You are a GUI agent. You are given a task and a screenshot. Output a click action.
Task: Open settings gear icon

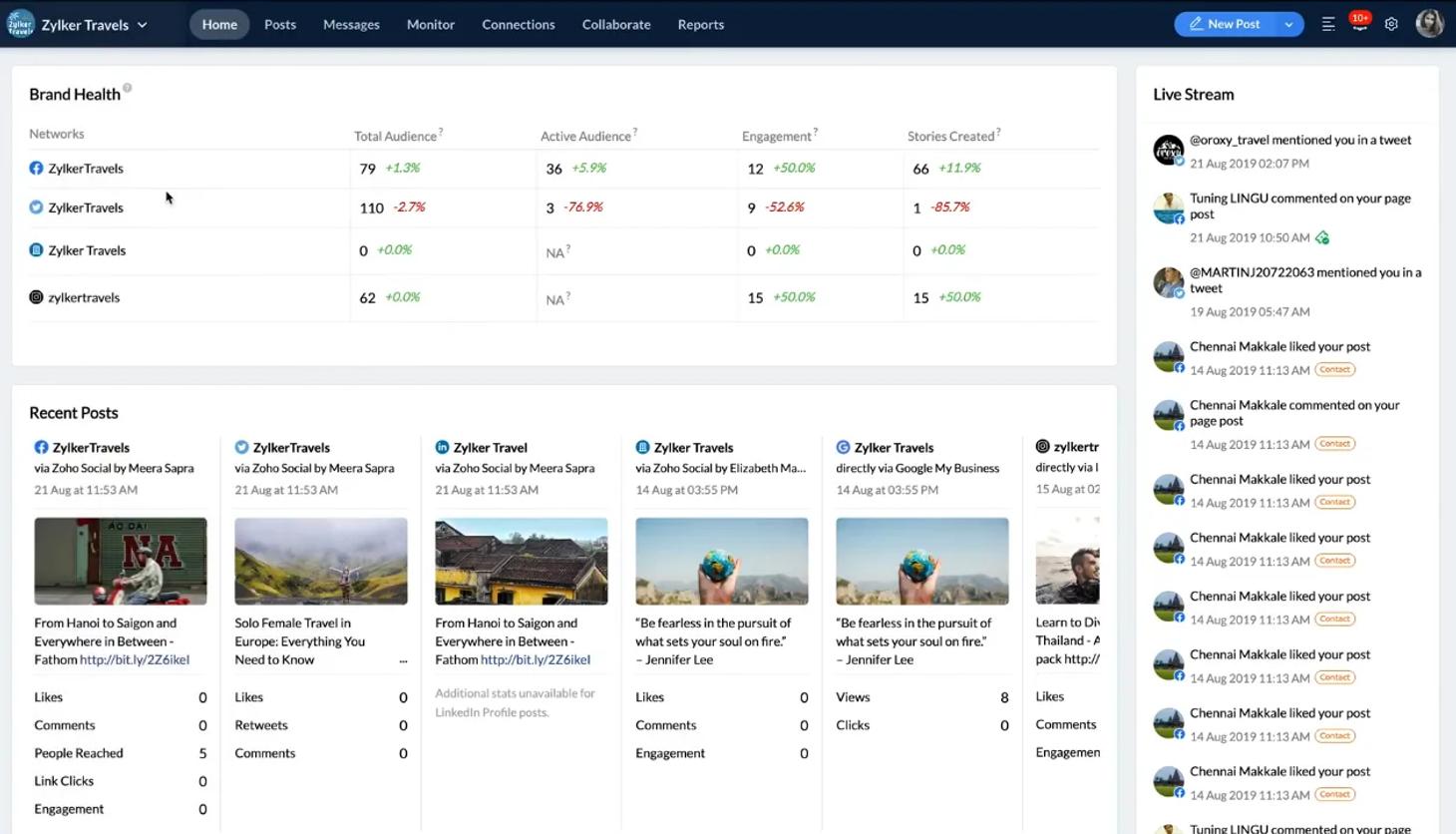pos(1391,24)
